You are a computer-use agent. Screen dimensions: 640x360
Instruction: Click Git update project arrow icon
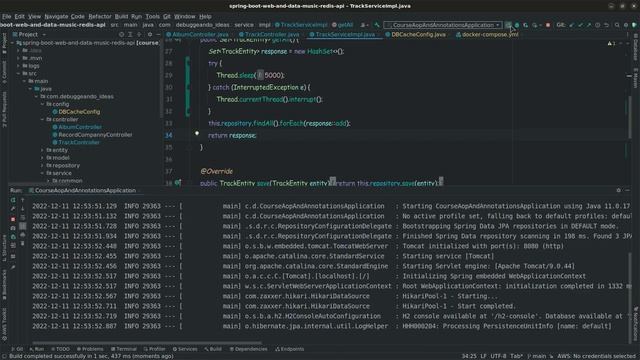571,25
